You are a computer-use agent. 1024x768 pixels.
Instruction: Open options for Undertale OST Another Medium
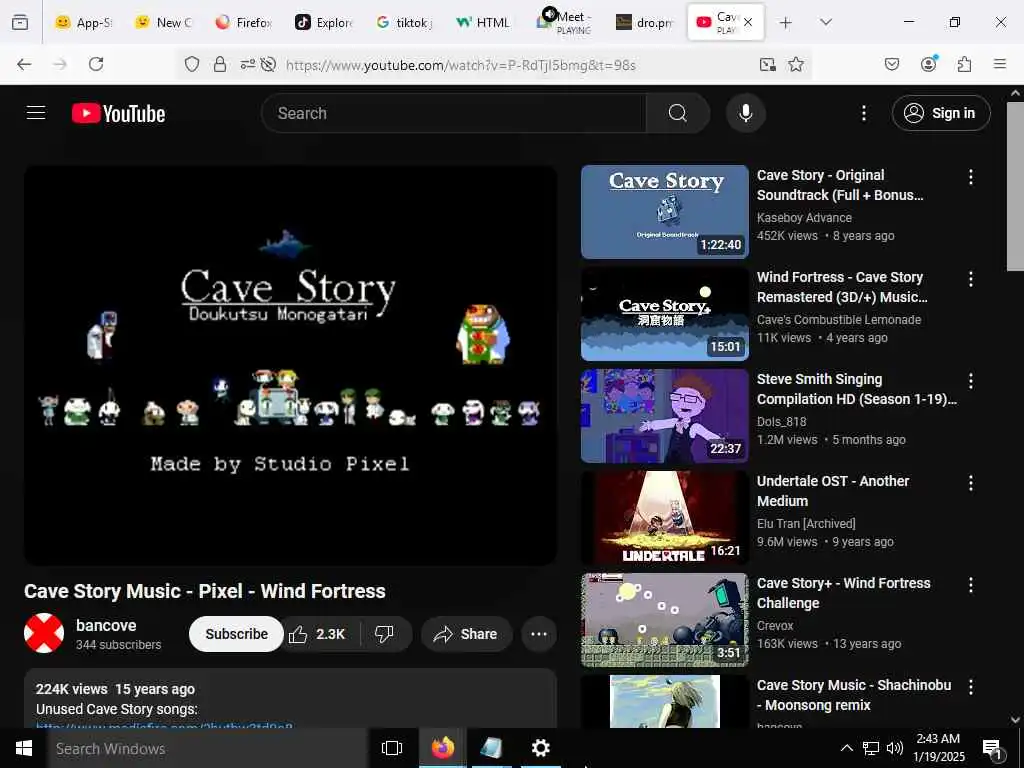pyautogui.click(x=970, y=483)
